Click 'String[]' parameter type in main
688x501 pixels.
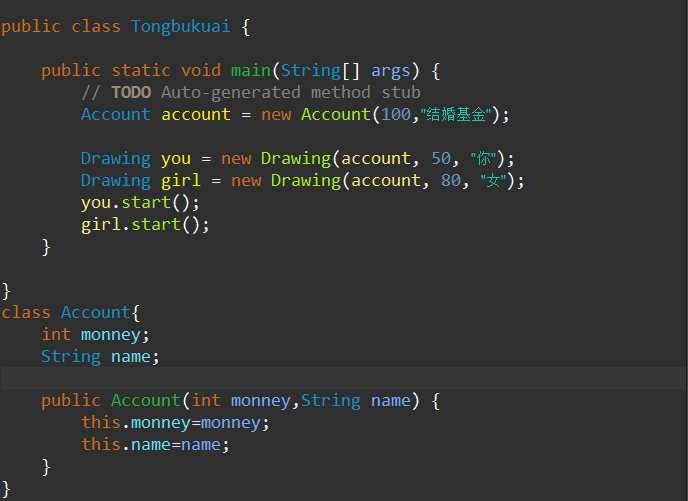(320, 71)
